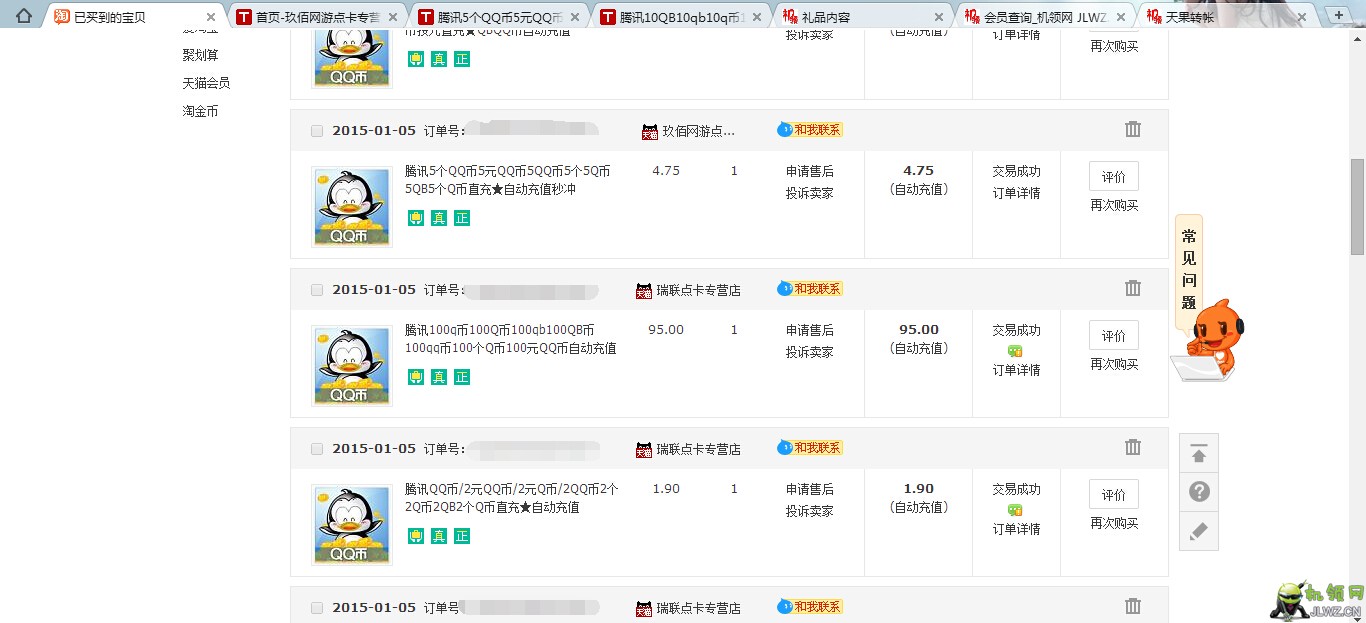The image size is (1366, 623).
Task: Tick checkbox for the 95.00 瑞联点卡专营店 order
Action: point(317,290)
